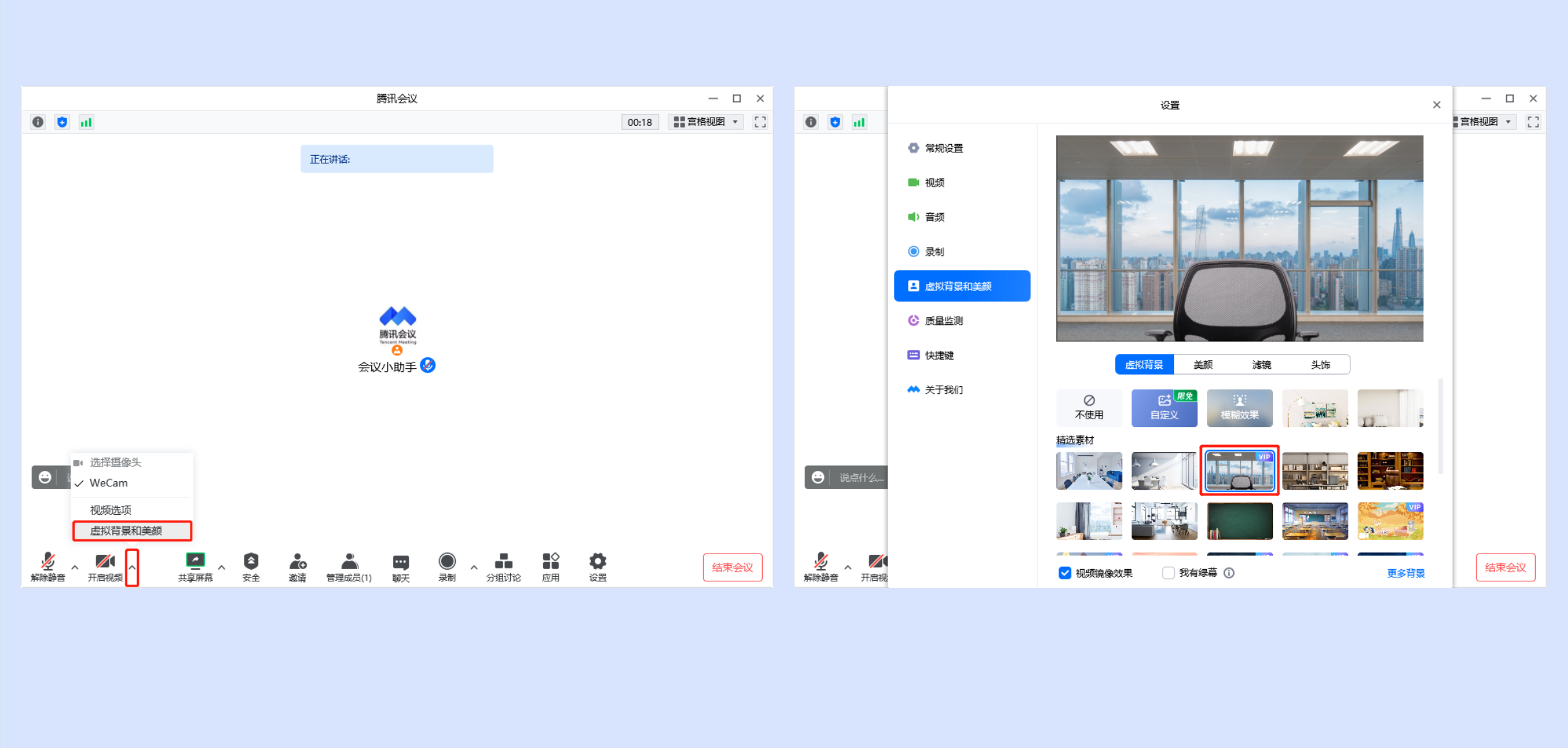Select WeCam camera in the popup menu
Screen dimensions: 1568x748
[x=108, y=483]
